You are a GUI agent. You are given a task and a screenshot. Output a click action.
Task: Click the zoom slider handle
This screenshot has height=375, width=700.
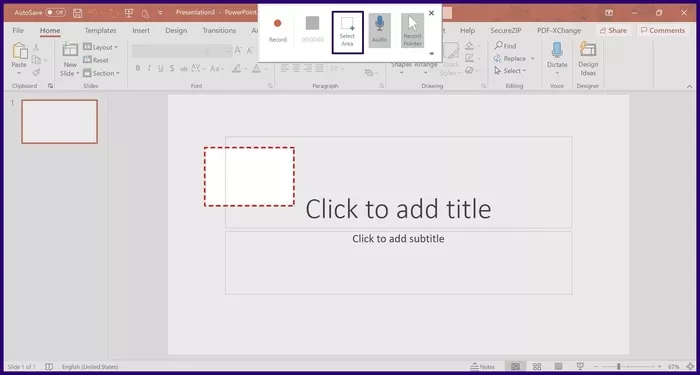pyautogui.click(x=618, y=367)
